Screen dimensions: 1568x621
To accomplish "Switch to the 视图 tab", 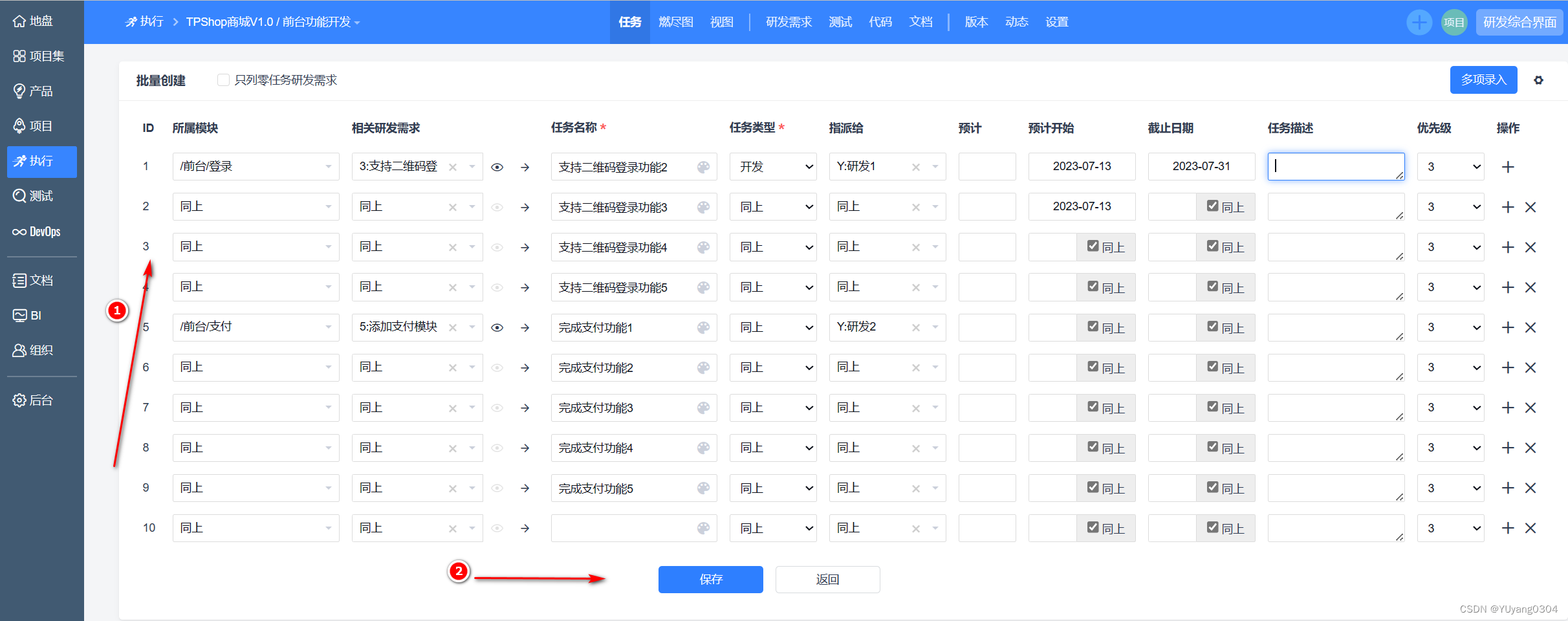I will pos(722,22).
